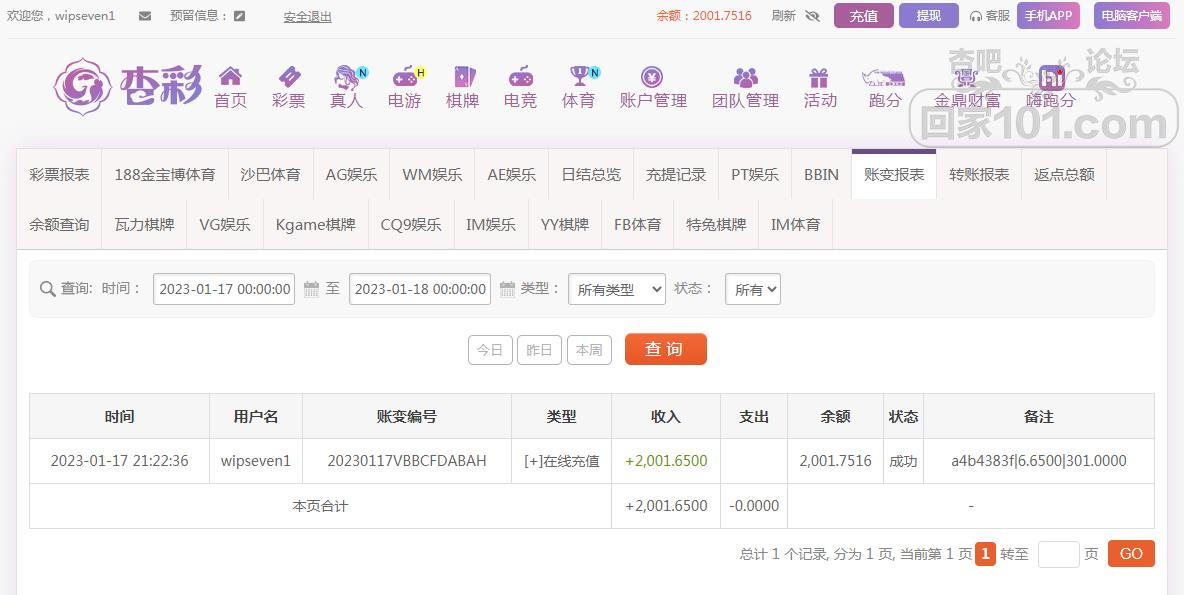Switch to PT娱乐 tab
Screen dimensions: 1184x595
(755, 174)
